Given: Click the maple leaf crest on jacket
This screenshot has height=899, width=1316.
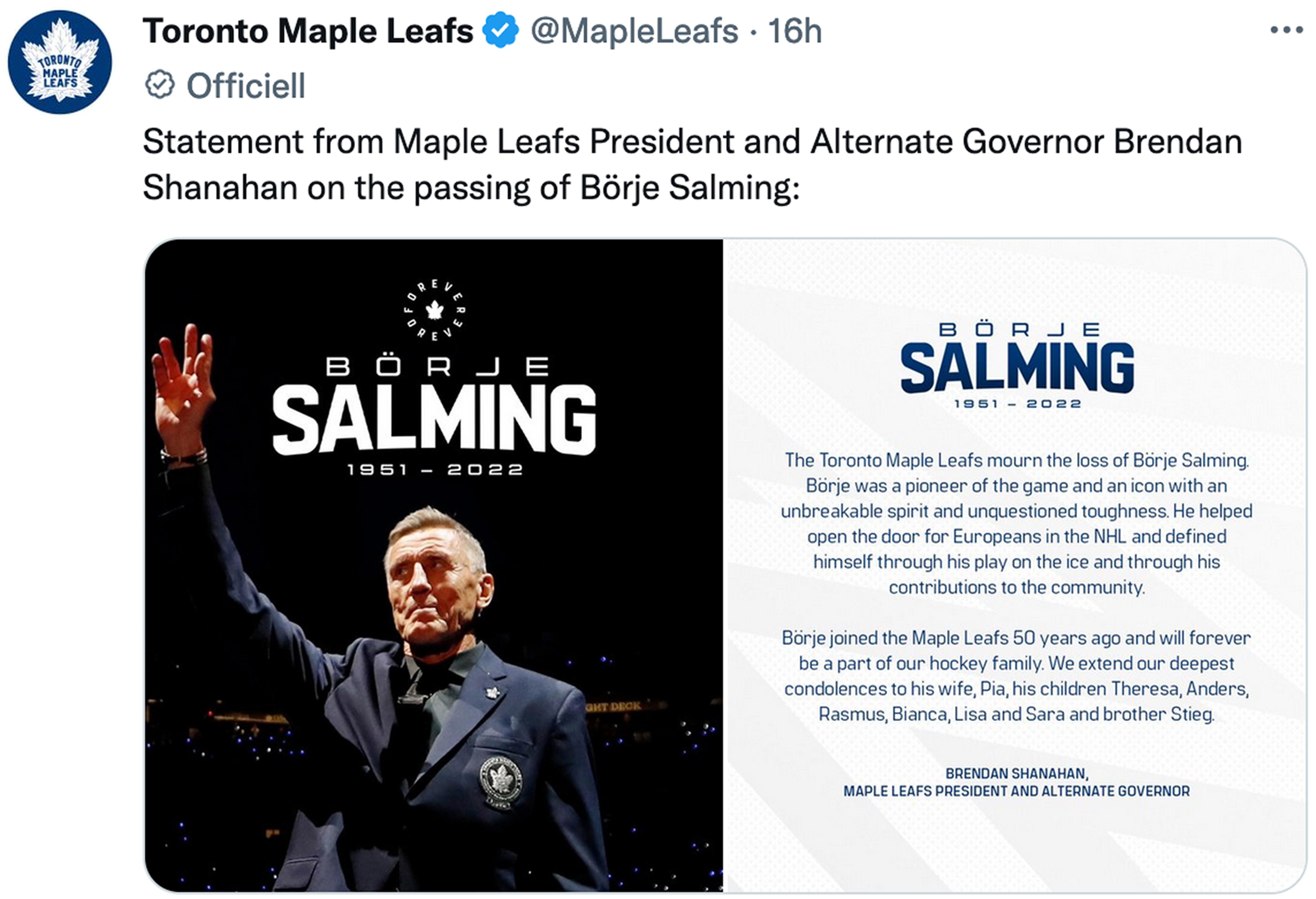Looking at the screenshot, I should 500,781.
